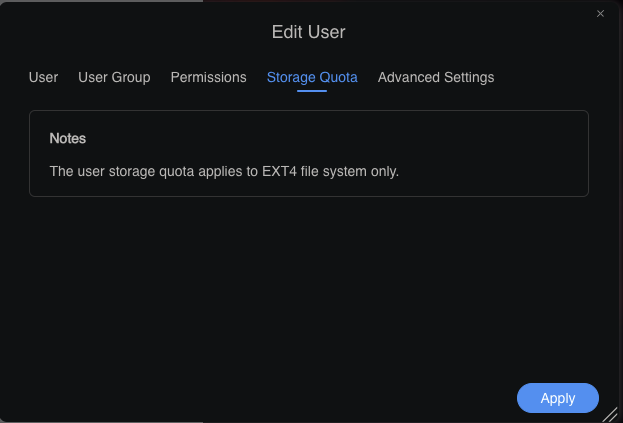
Task: Click the Notes heading
Action: (x=68, y=138)
